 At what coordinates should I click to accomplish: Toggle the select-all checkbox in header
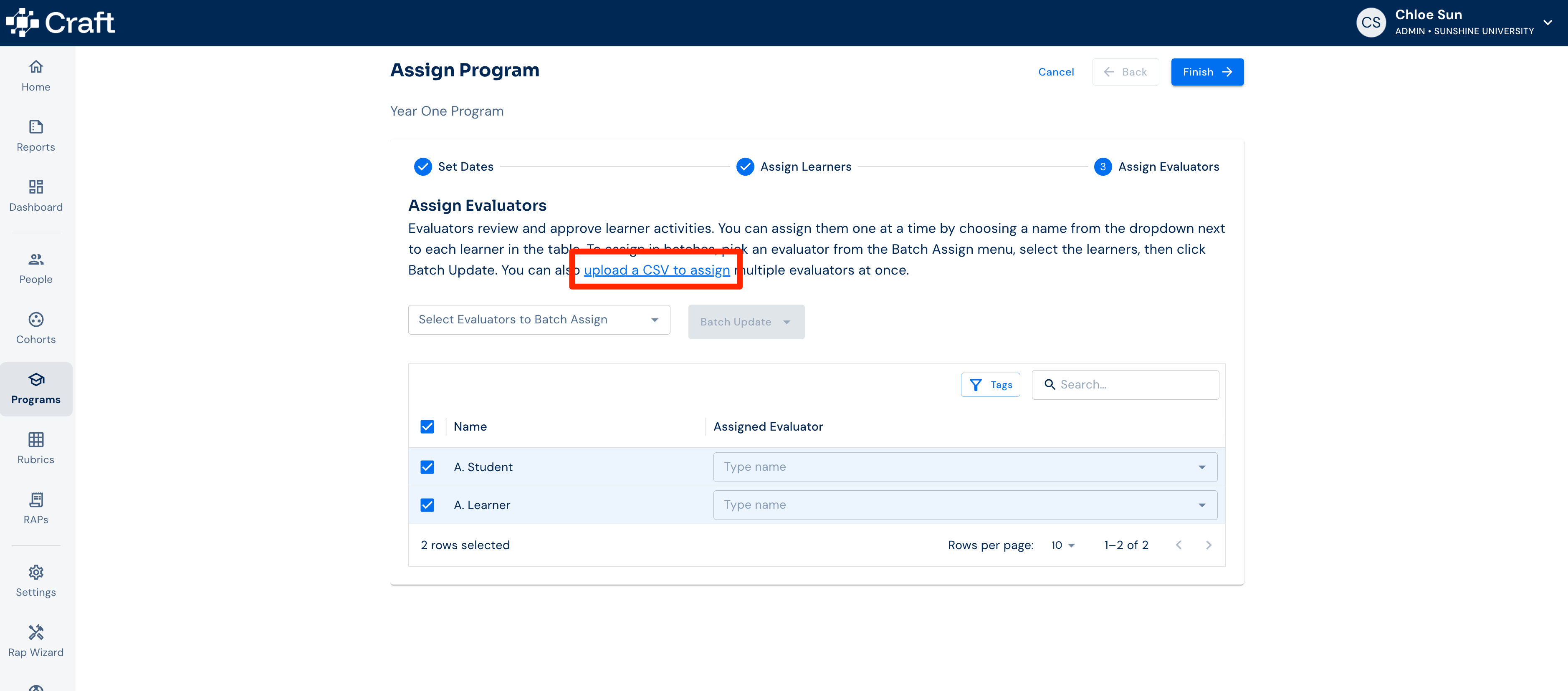point(427,426)
